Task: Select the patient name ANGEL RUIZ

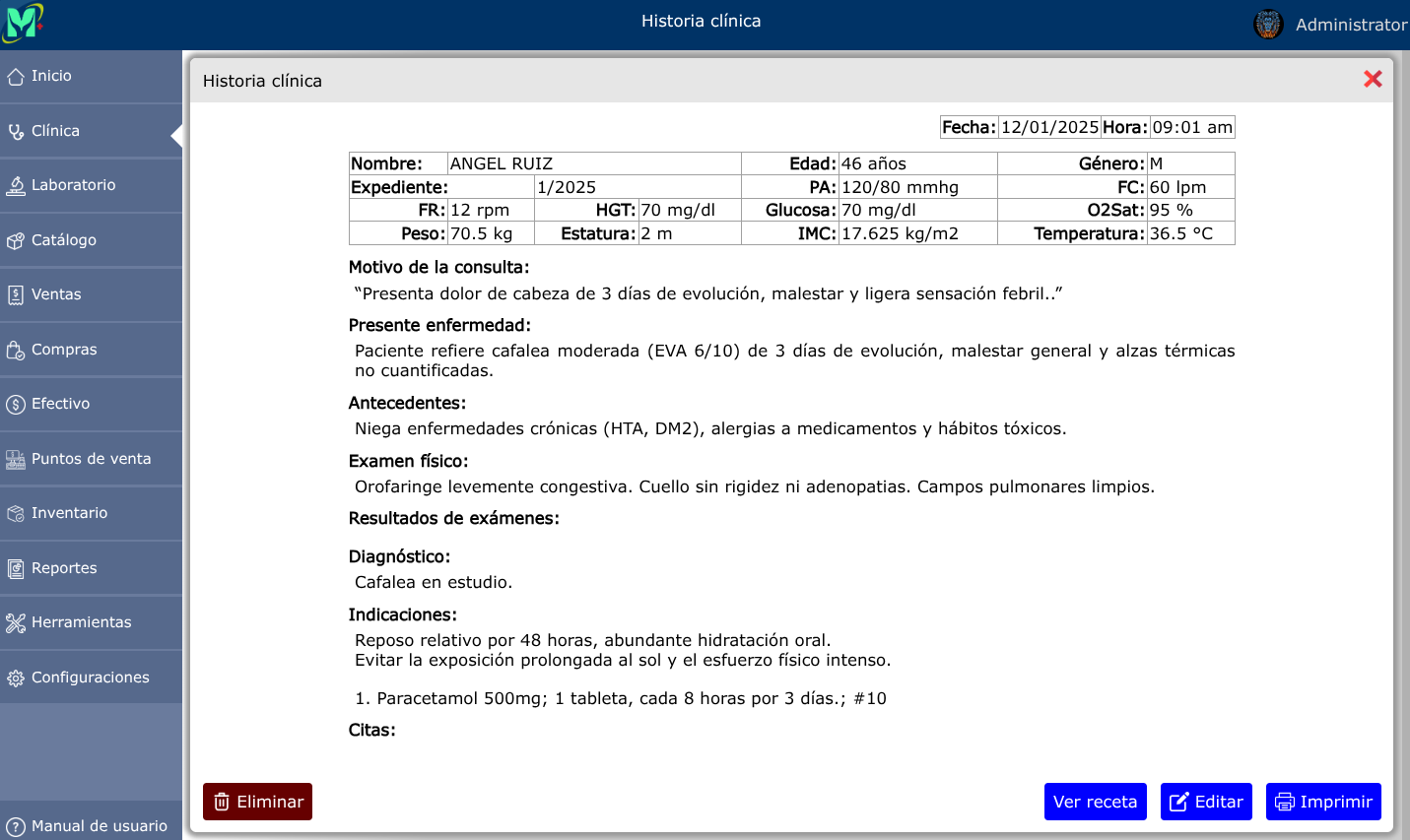Action: tap(502, 163)
